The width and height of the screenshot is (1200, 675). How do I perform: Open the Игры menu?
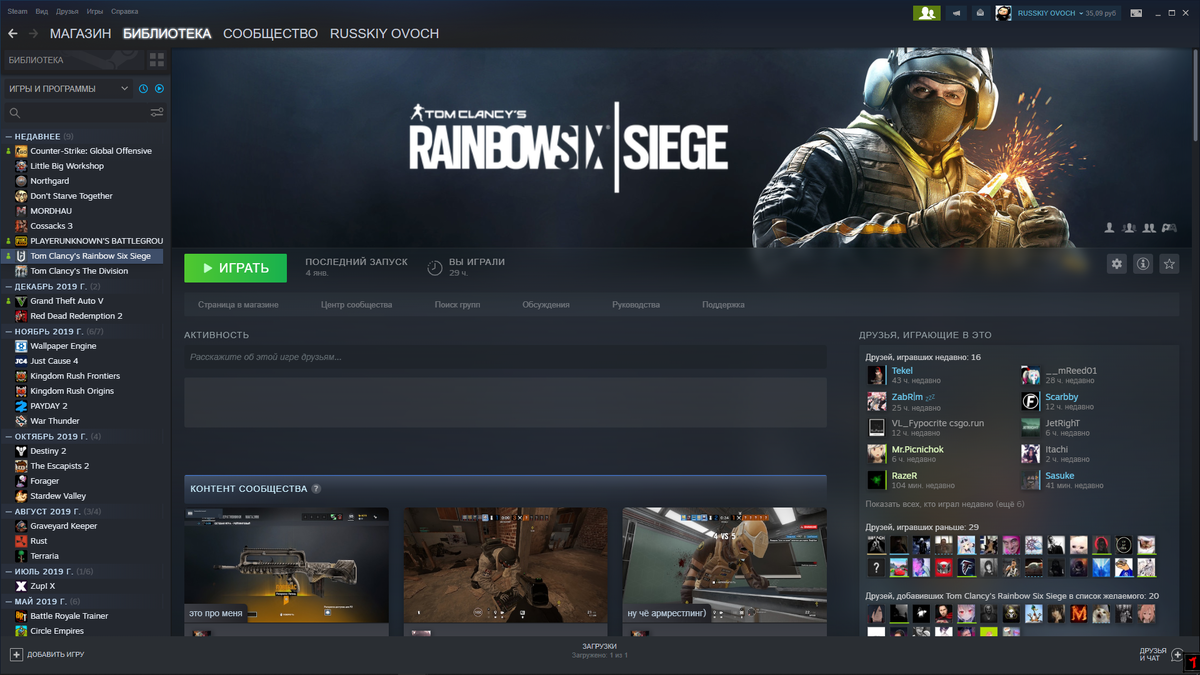tap(95, 12)
